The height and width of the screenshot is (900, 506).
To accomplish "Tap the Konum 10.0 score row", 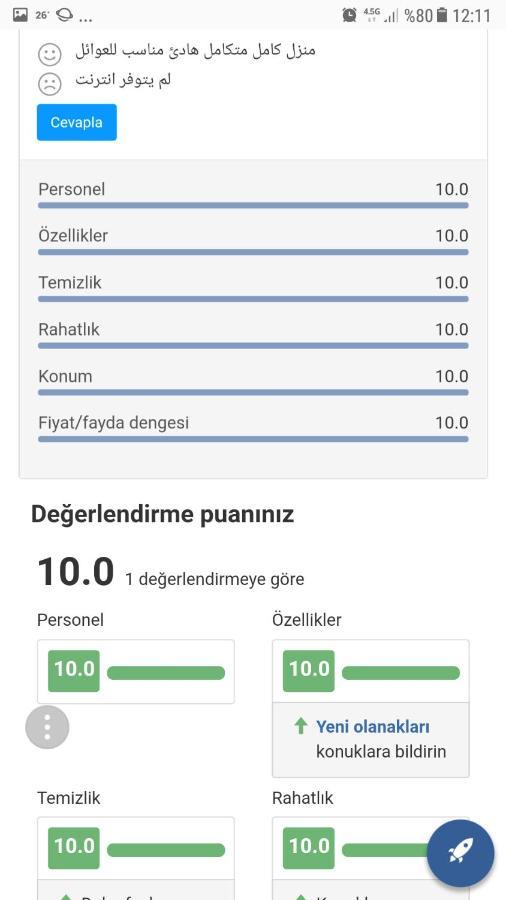I will [253, 382].
